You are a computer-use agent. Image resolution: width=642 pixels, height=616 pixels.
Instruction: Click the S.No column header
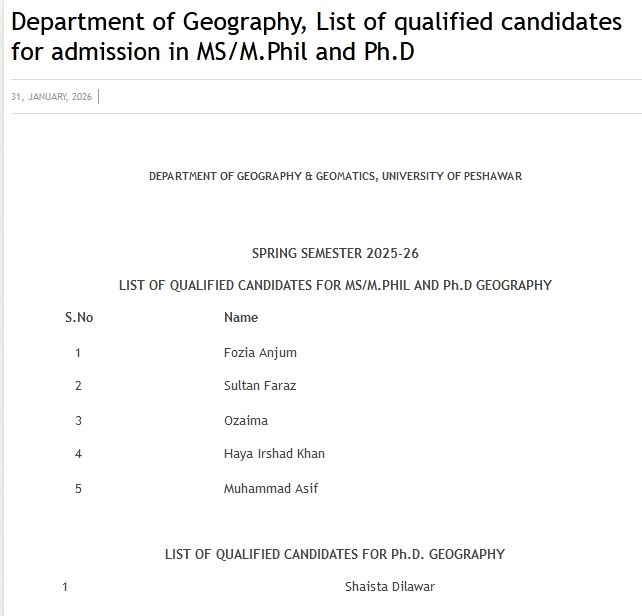pos(79,318)
